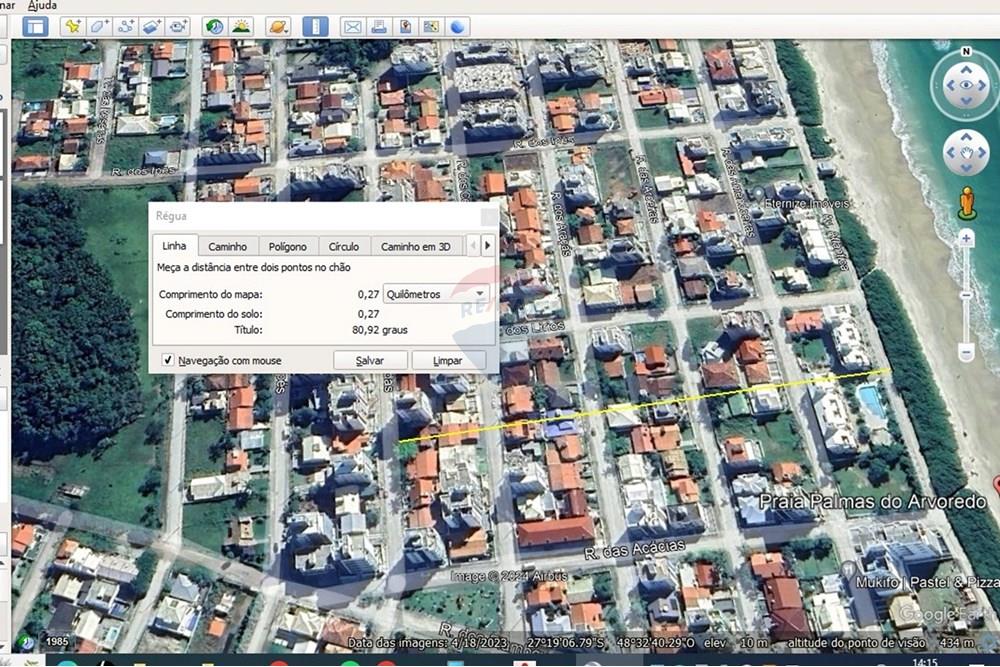1000x667 pixels.
Task: Click the zoom slider handle
Action: pos(966,294)
